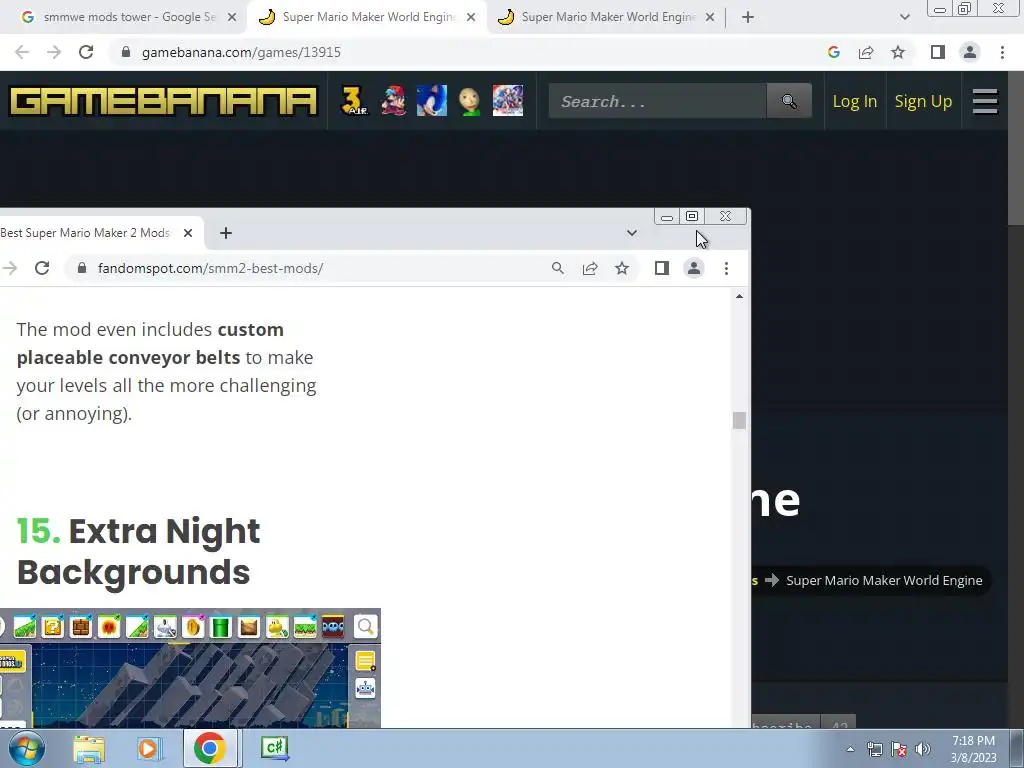The image size is (1024, 768).
Task: Select the Best Super Mario Maker 2 Mods tab
Action: [91, 233]
